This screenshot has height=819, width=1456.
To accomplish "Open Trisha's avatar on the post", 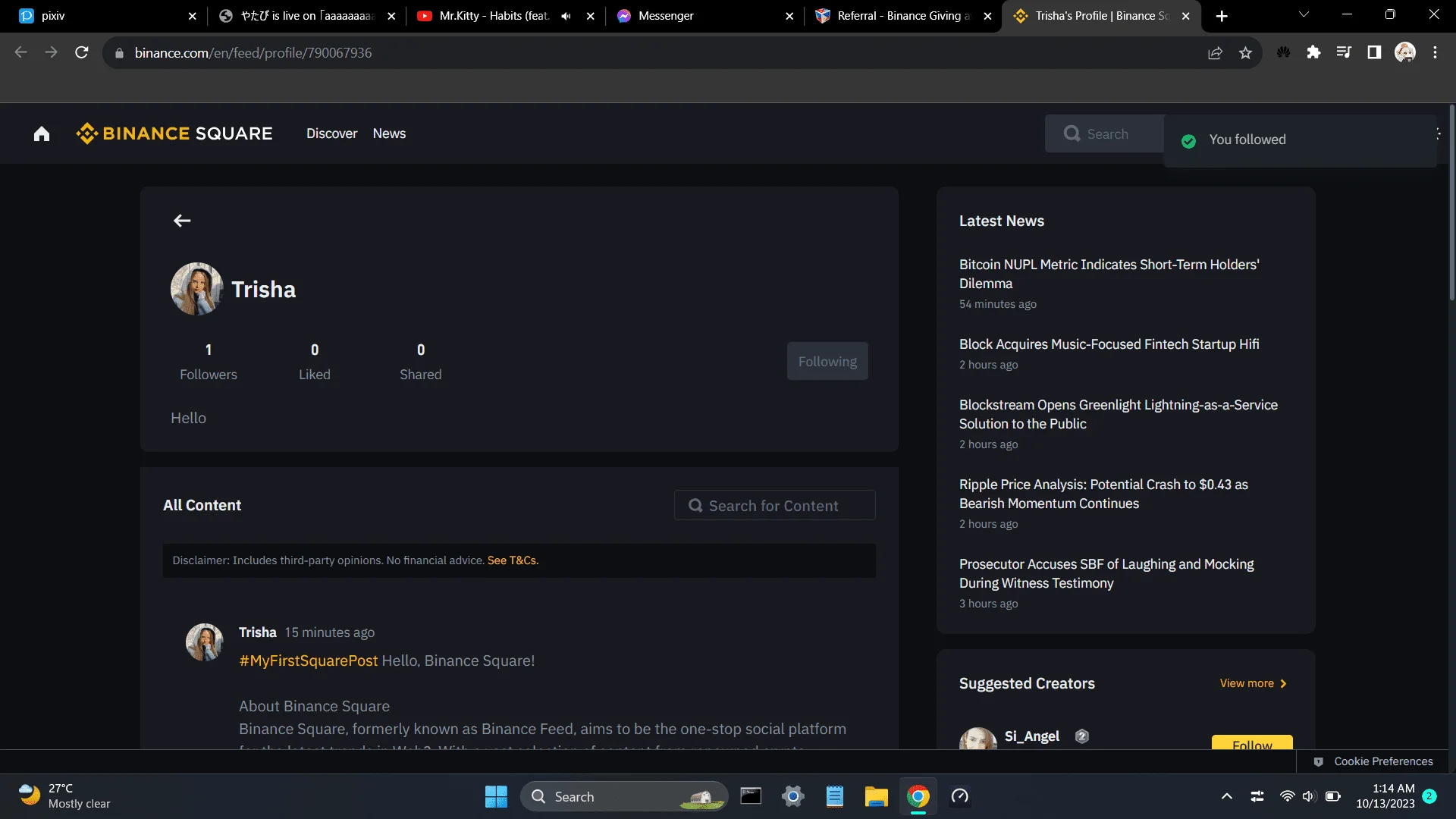I will [x=205, y=642].
